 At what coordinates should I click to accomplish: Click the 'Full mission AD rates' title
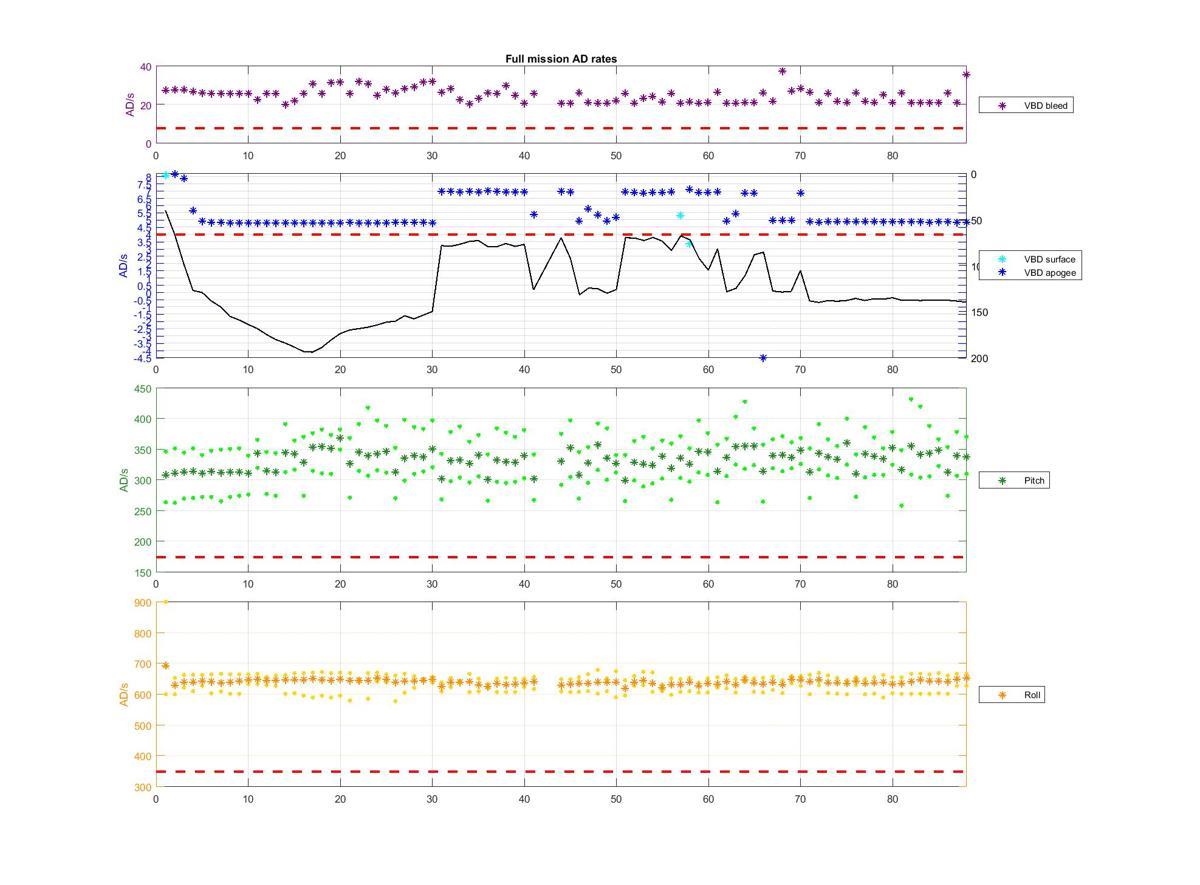tap(560, 59)
